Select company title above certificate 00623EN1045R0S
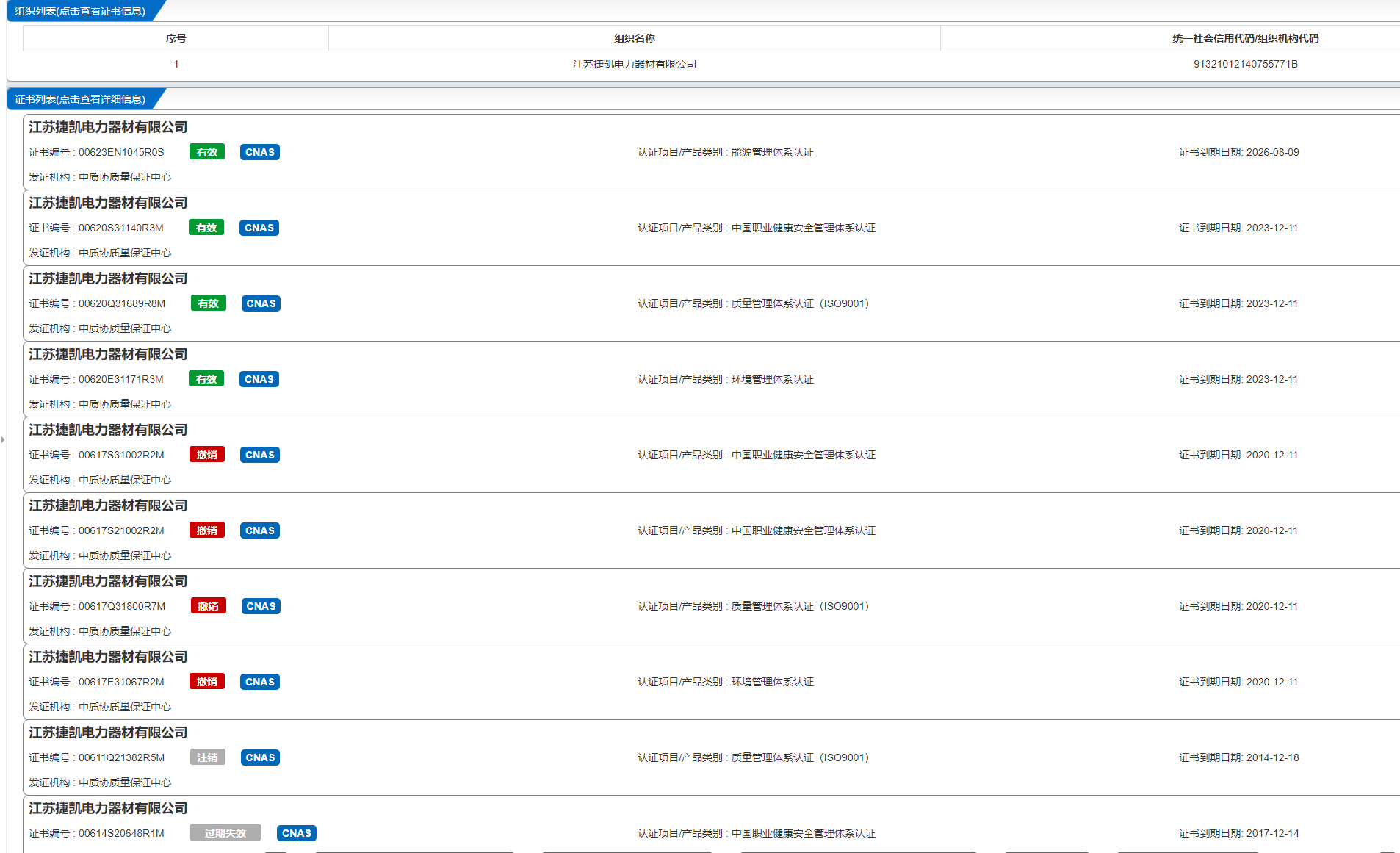The height and width of the screenshot is (853, 1400). [x=108, y=127]
